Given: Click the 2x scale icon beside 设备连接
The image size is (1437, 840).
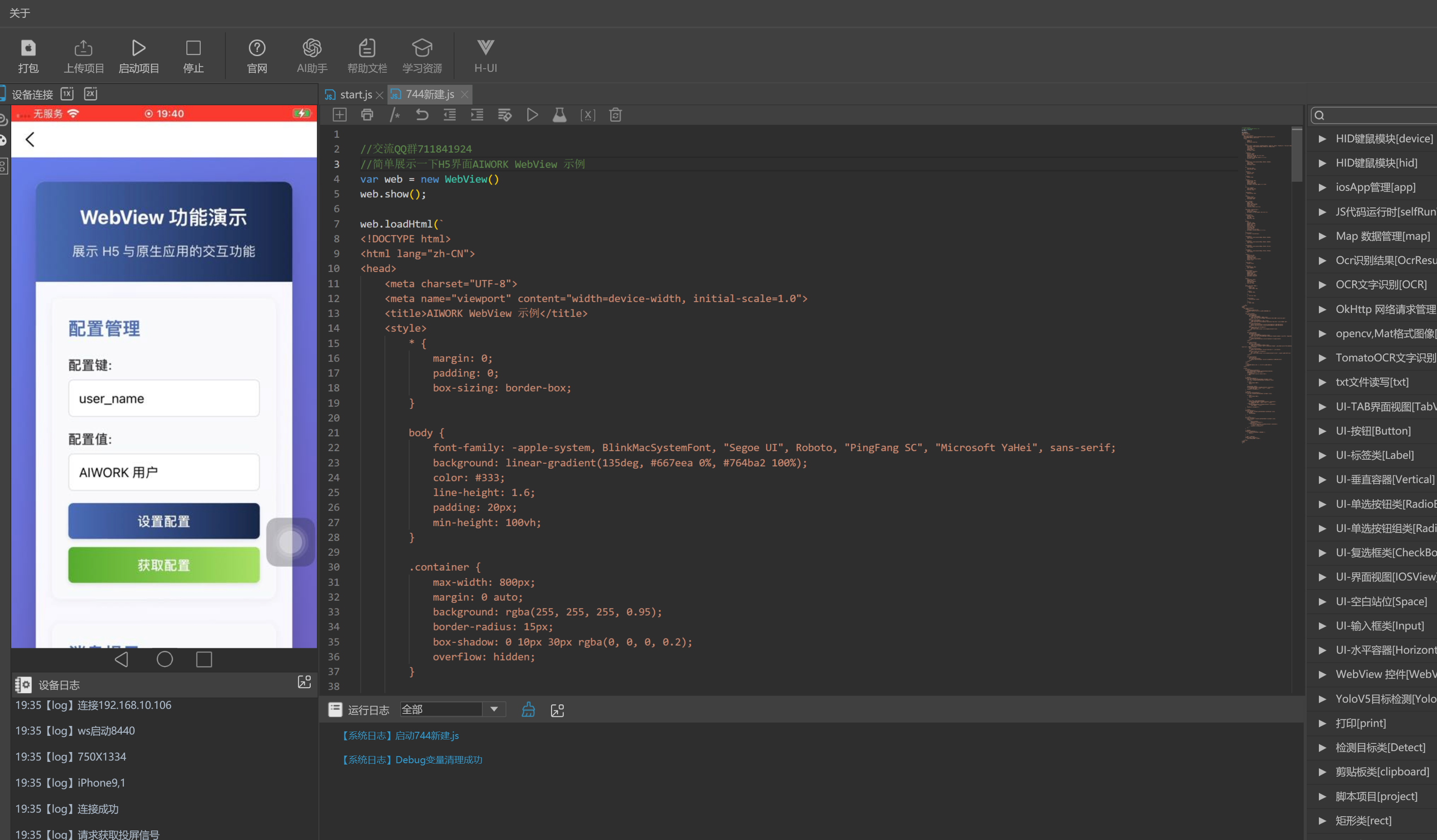Looking at the screenshot, I should tap(91, 93).
